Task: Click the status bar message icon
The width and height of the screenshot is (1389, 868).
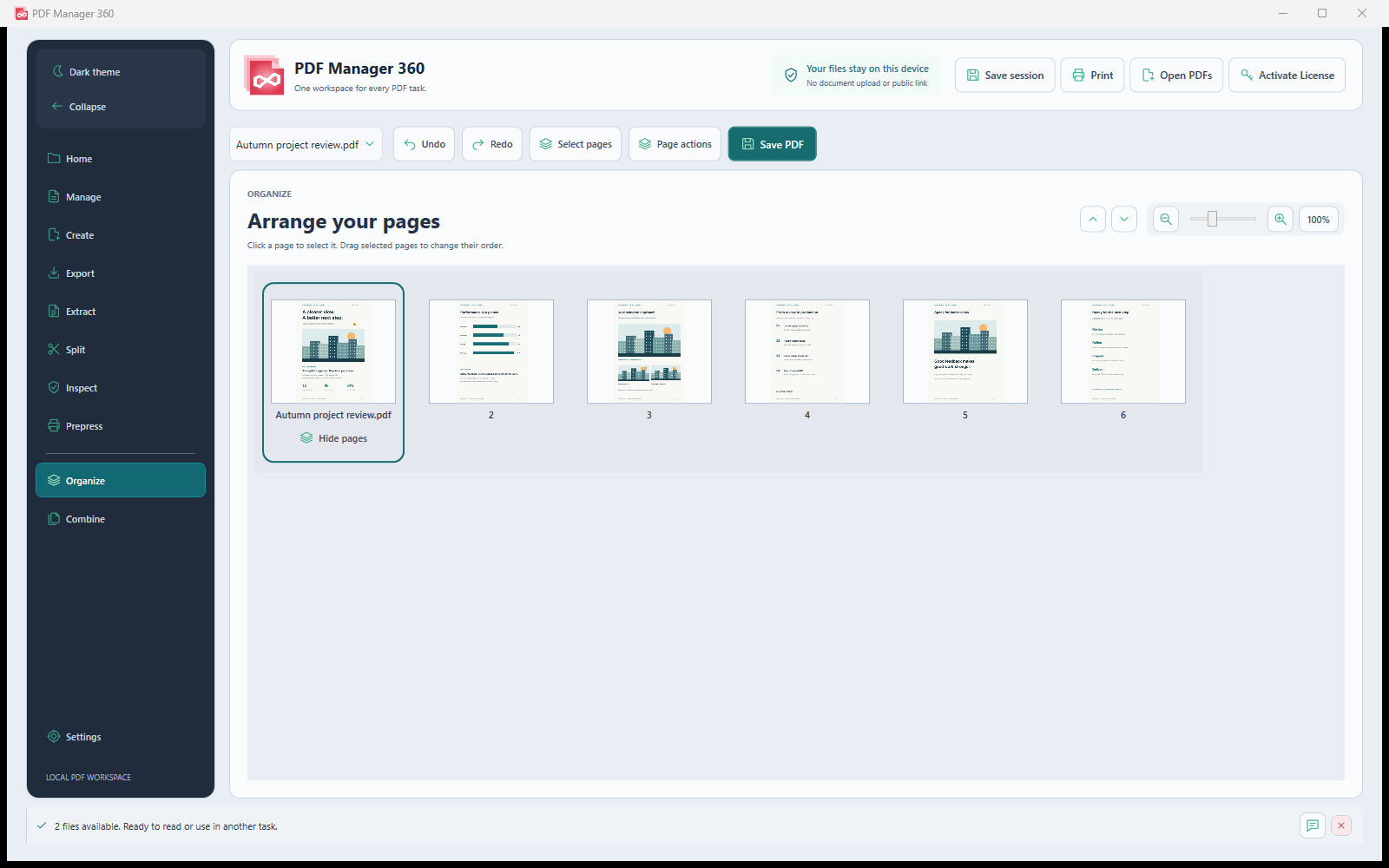Action: click(1313, 825)
